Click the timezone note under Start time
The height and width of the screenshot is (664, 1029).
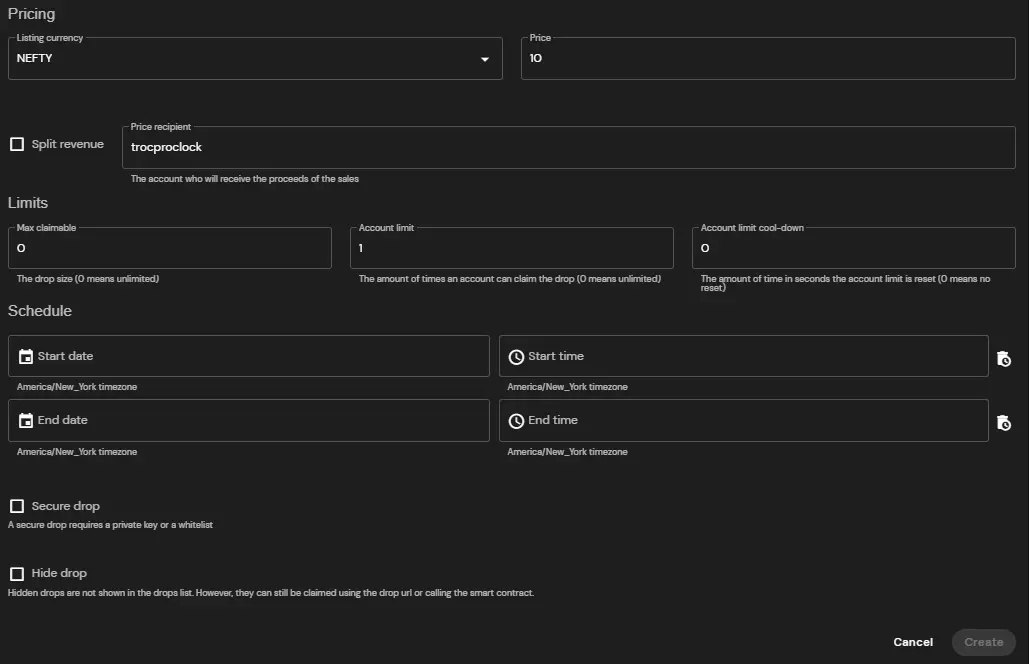pyautogui.click(x=568, y=387)
